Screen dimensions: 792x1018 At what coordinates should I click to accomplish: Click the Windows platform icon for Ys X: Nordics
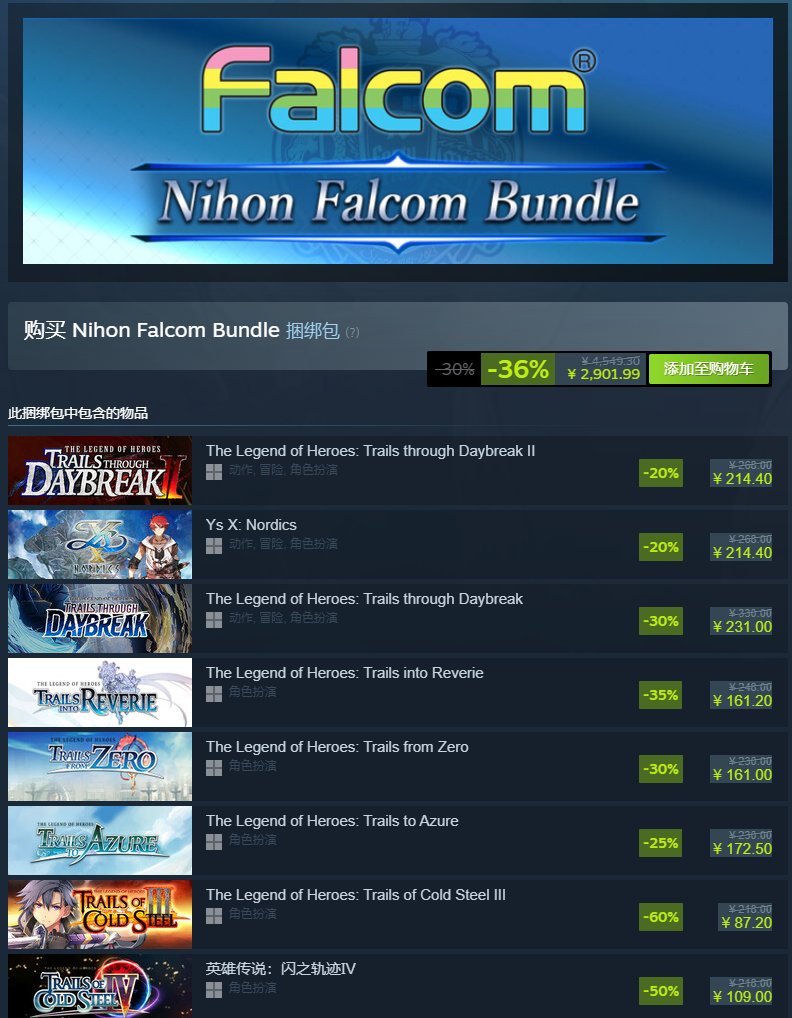coord(214,546)
